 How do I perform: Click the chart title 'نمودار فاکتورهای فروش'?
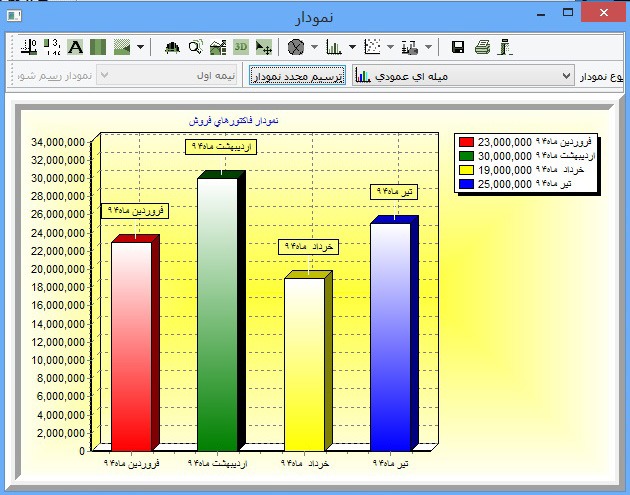coord(234,120)
